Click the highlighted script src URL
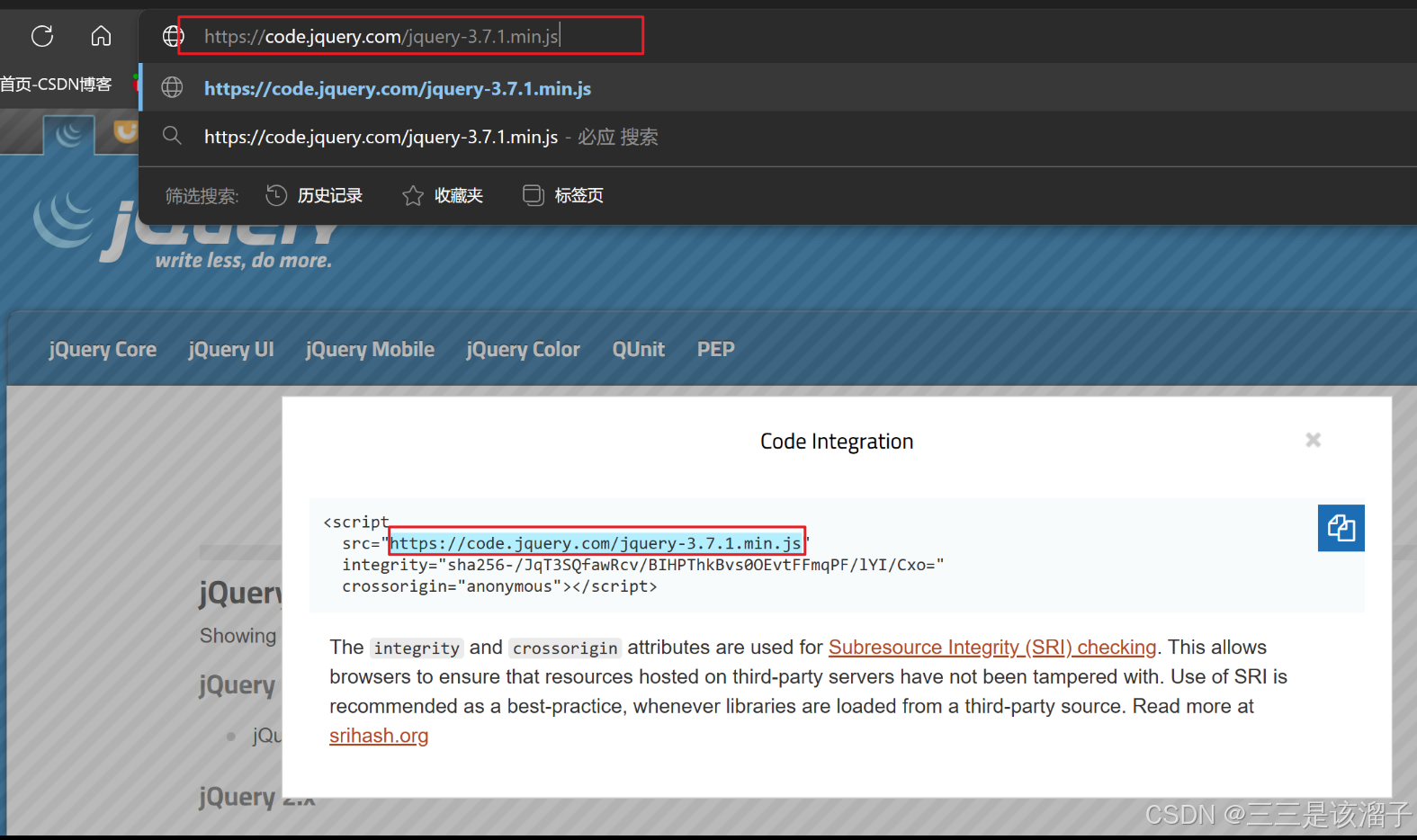This screenshot has width=1417, height=840. (596, 543)
